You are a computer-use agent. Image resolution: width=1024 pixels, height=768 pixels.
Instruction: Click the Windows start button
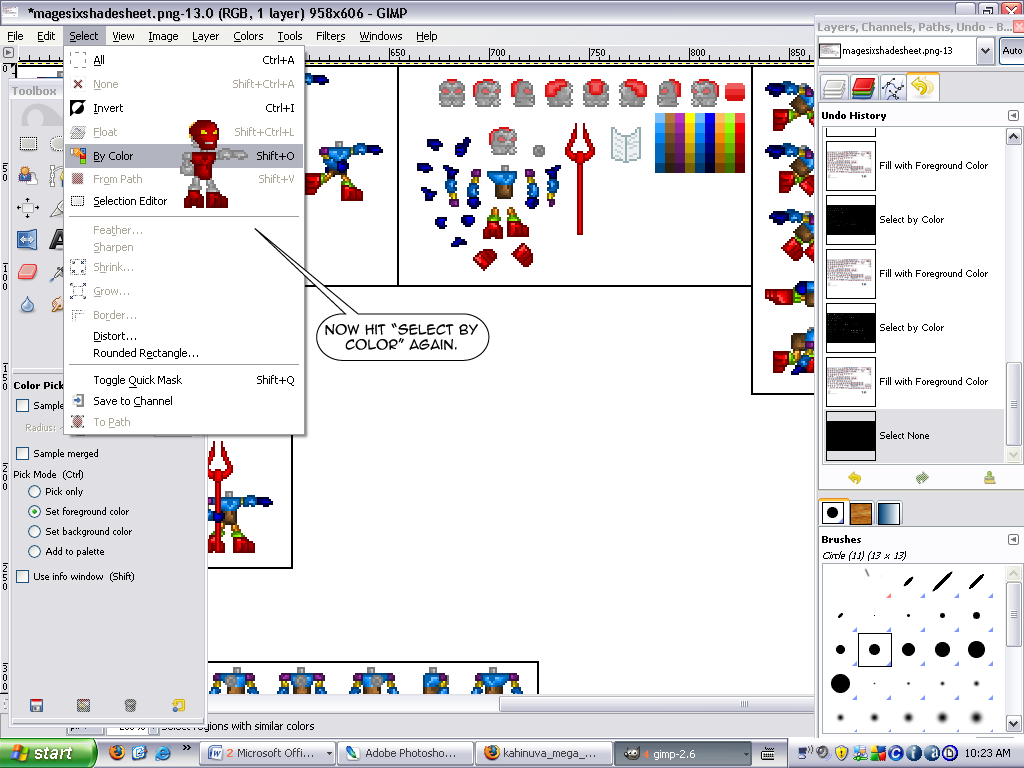tap(48, 753)
